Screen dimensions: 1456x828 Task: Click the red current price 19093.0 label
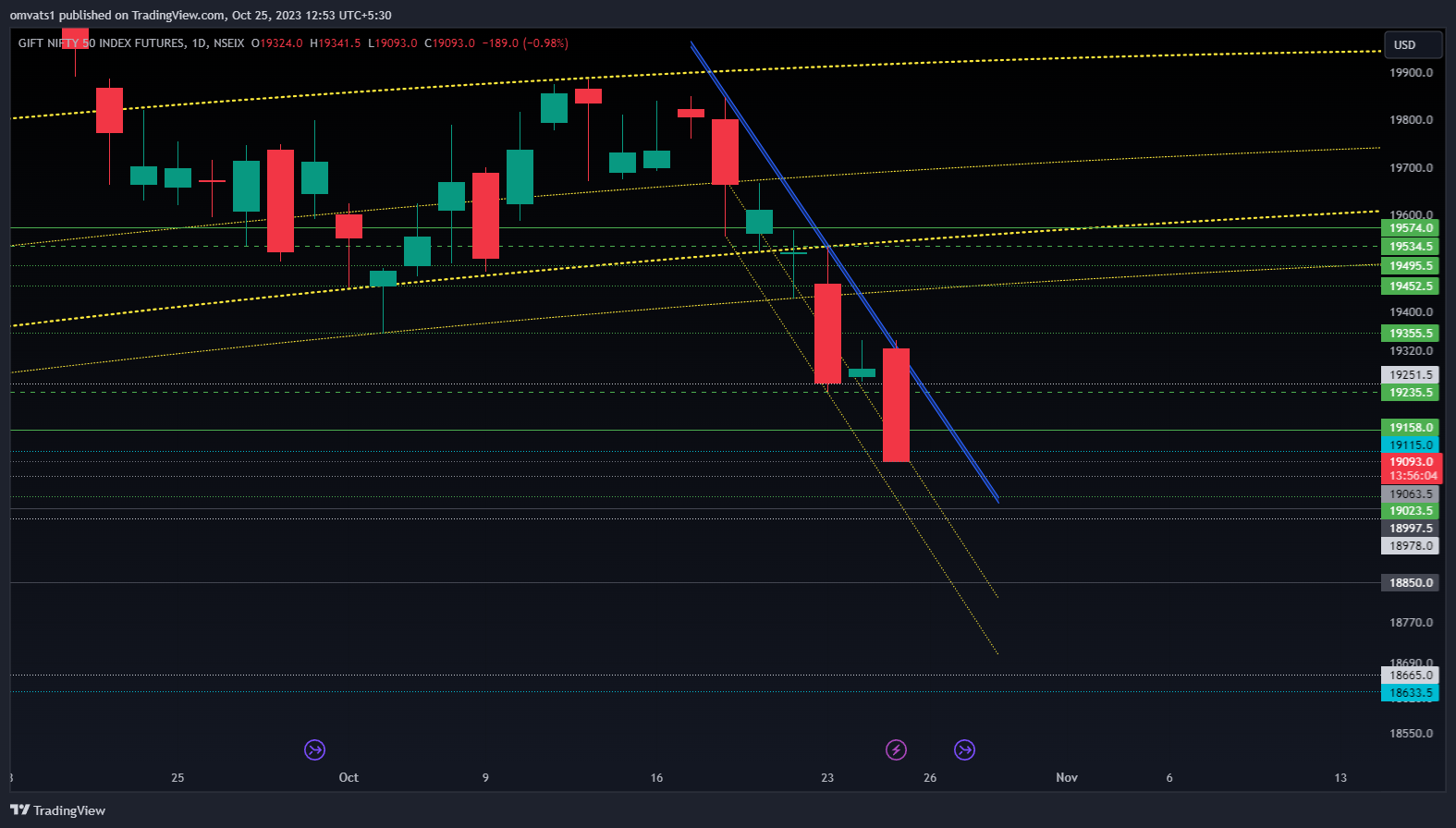click(1411, 461)
